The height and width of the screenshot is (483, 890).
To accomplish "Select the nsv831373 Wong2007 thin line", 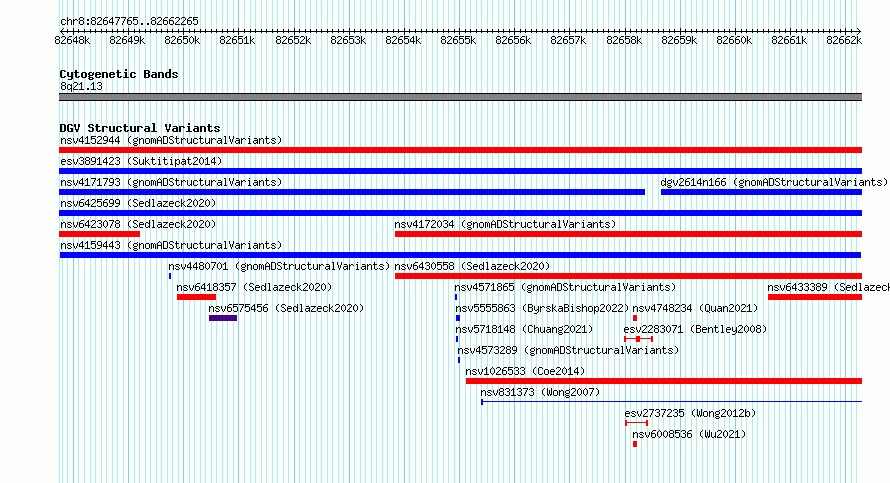I will (x=671, y=402).
